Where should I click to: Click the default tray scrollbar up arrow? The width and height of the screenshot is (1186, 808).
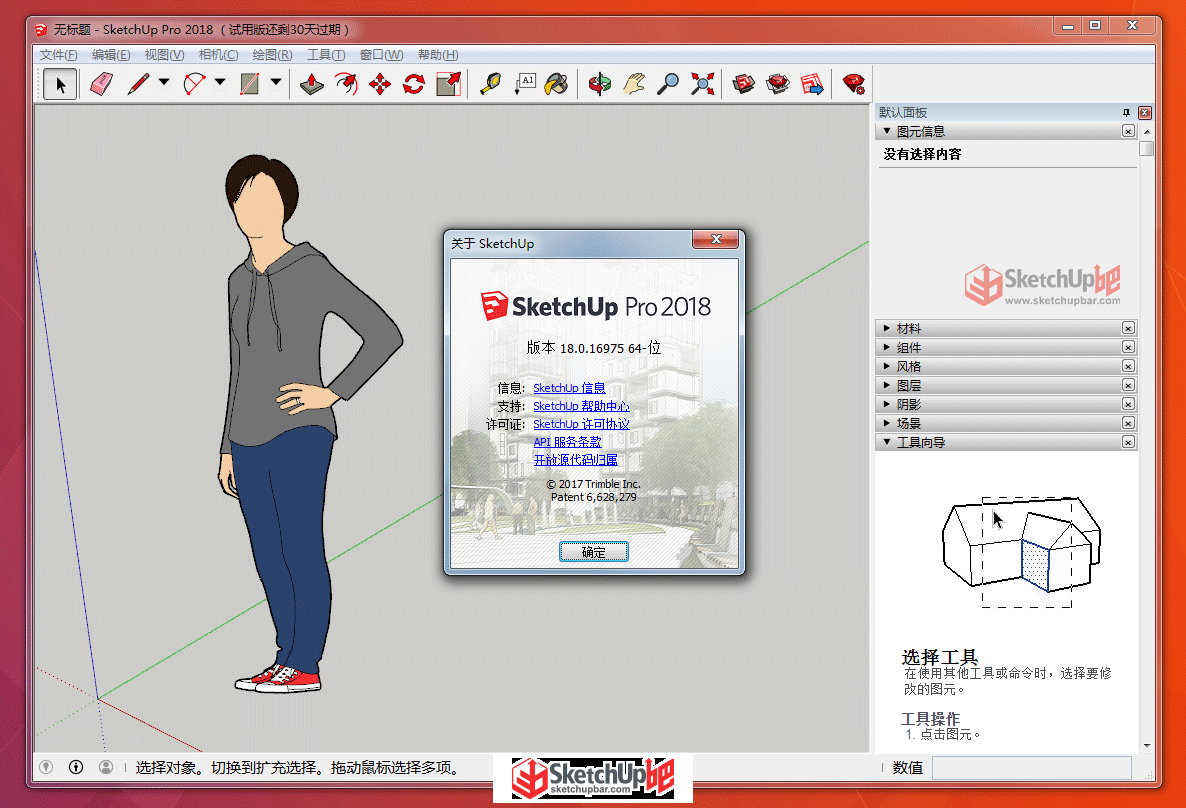click(1147, 132)
